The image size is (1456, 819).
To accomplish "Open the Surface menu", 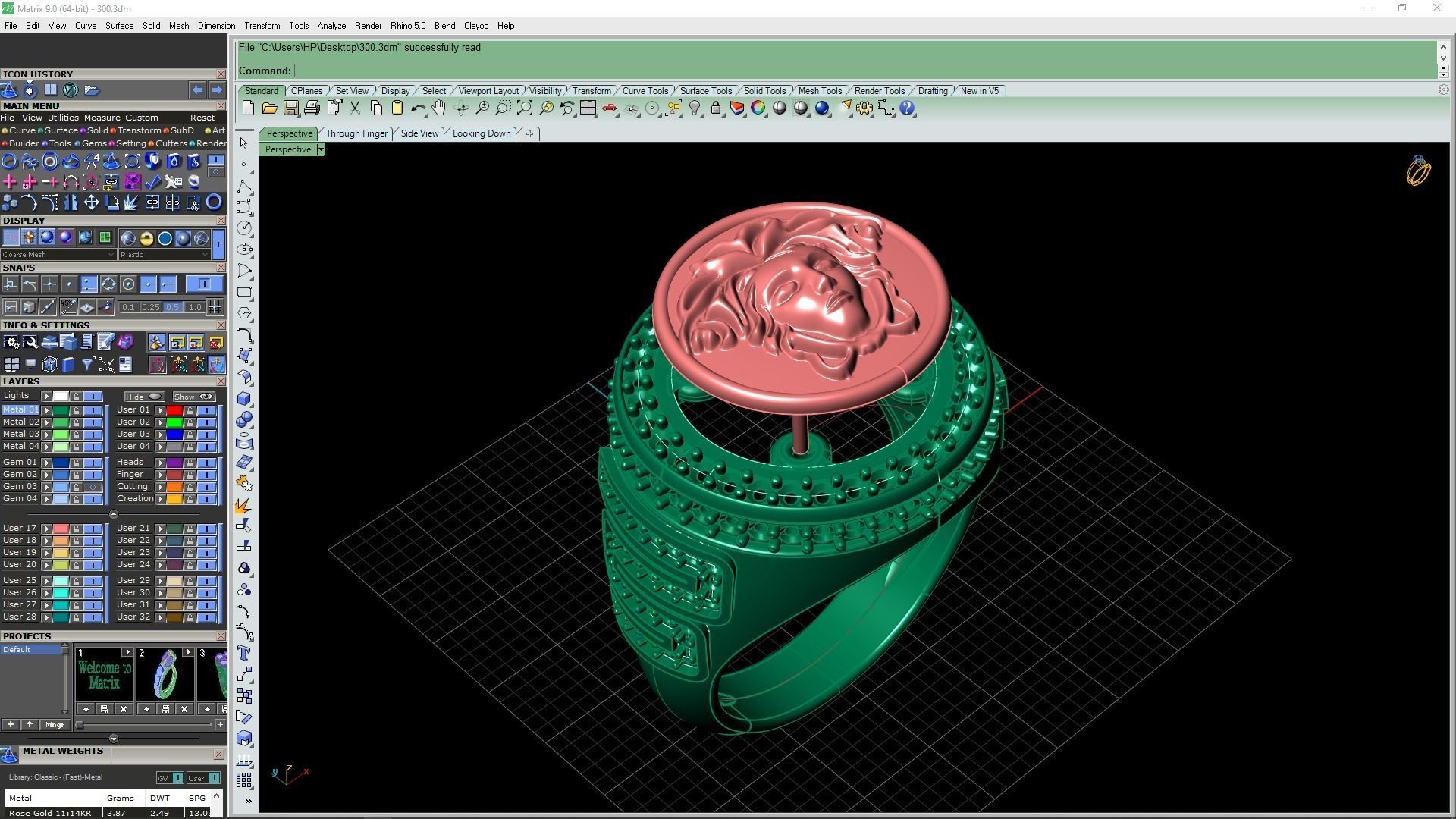I will [119, 26].
